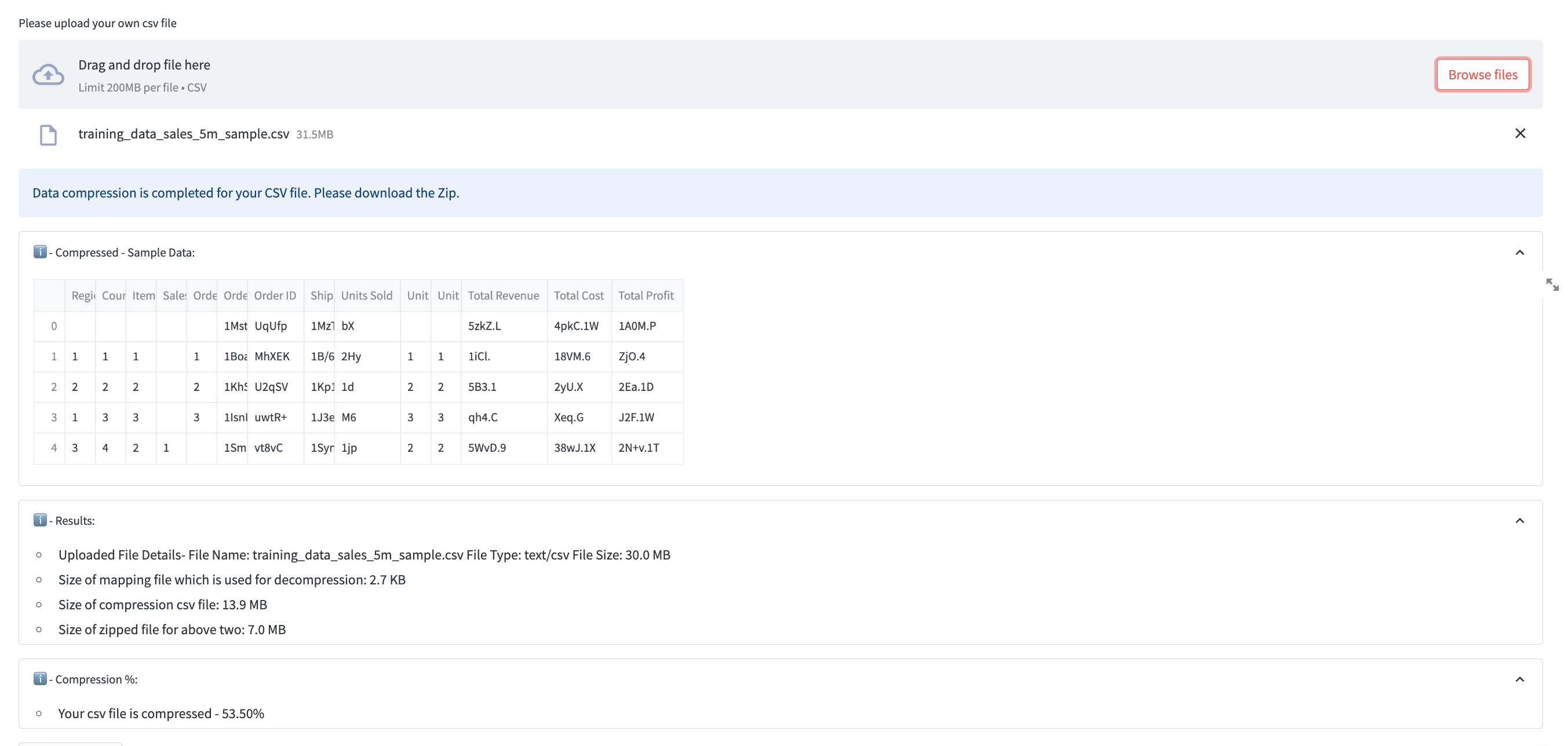Image resolution: width=1568 pixels, height=746 pixels.
Task: Select the cell containing UqUfp
Action: tap(272, 326)
